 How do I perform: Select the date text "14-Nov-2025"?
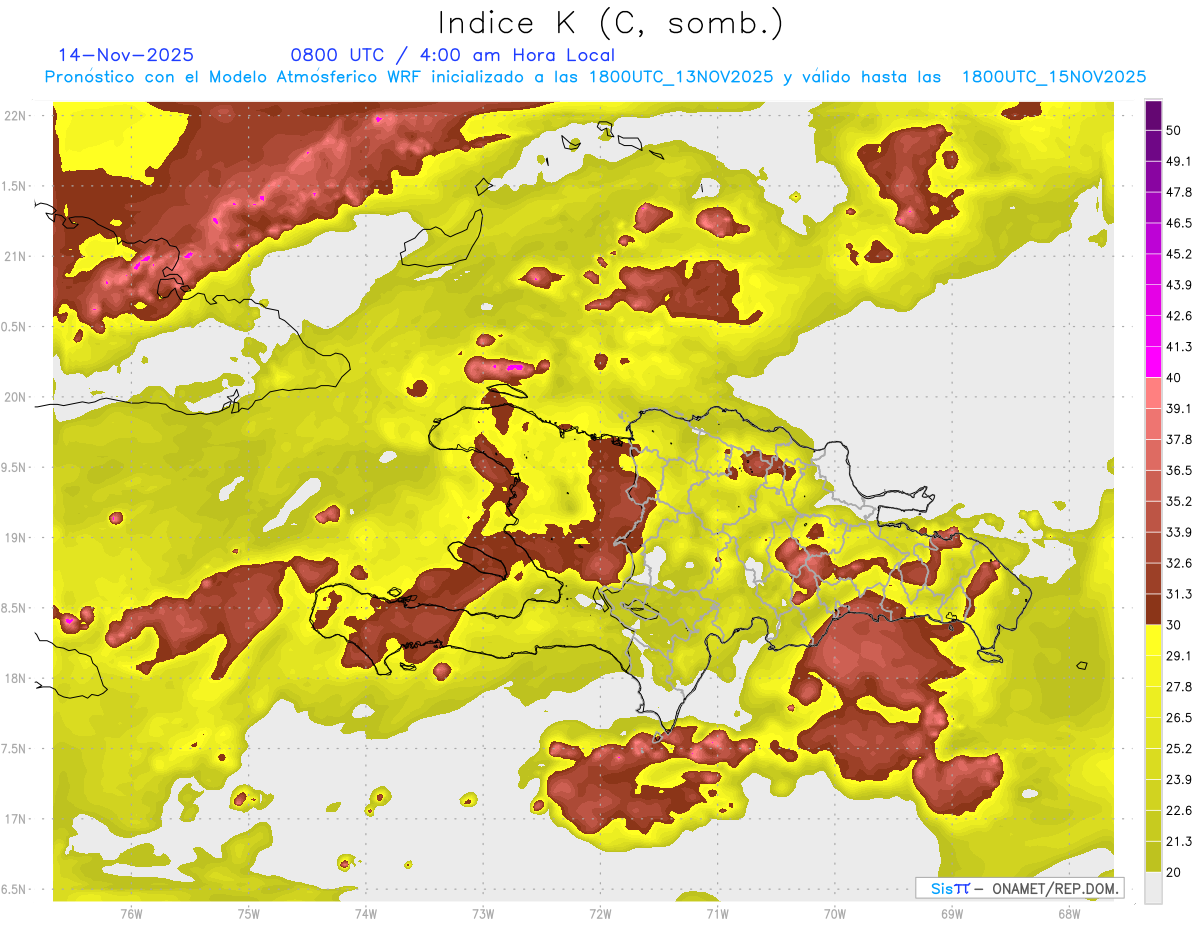tap(126, 55)
